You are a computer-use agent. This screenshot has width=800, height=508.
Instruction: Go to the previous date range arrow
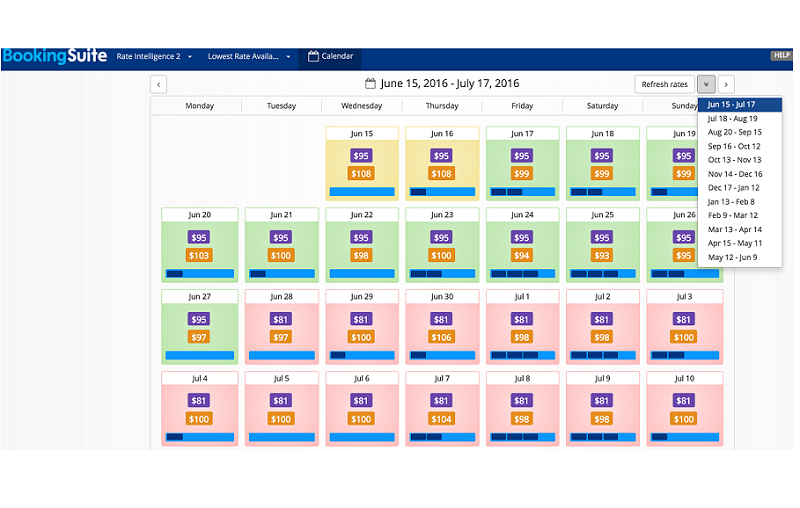click(158, 85)
